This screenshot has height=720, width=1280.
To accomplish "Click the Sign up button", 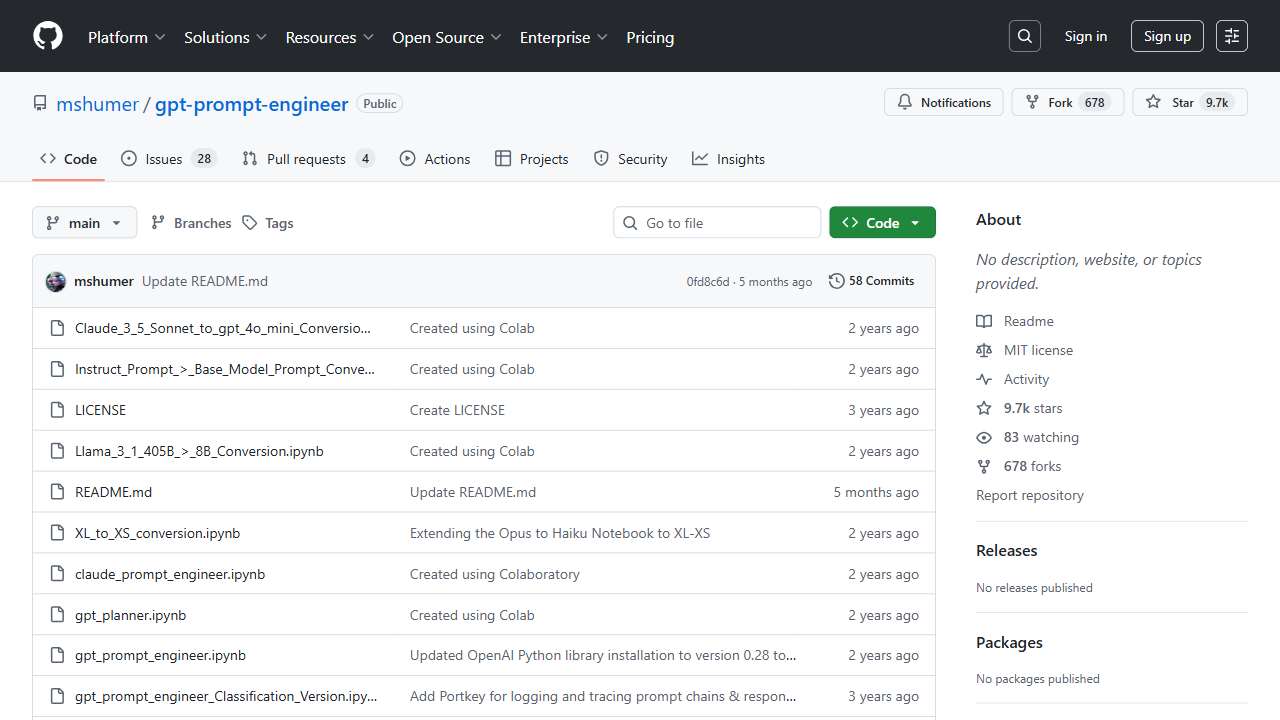I will 1167,36.
